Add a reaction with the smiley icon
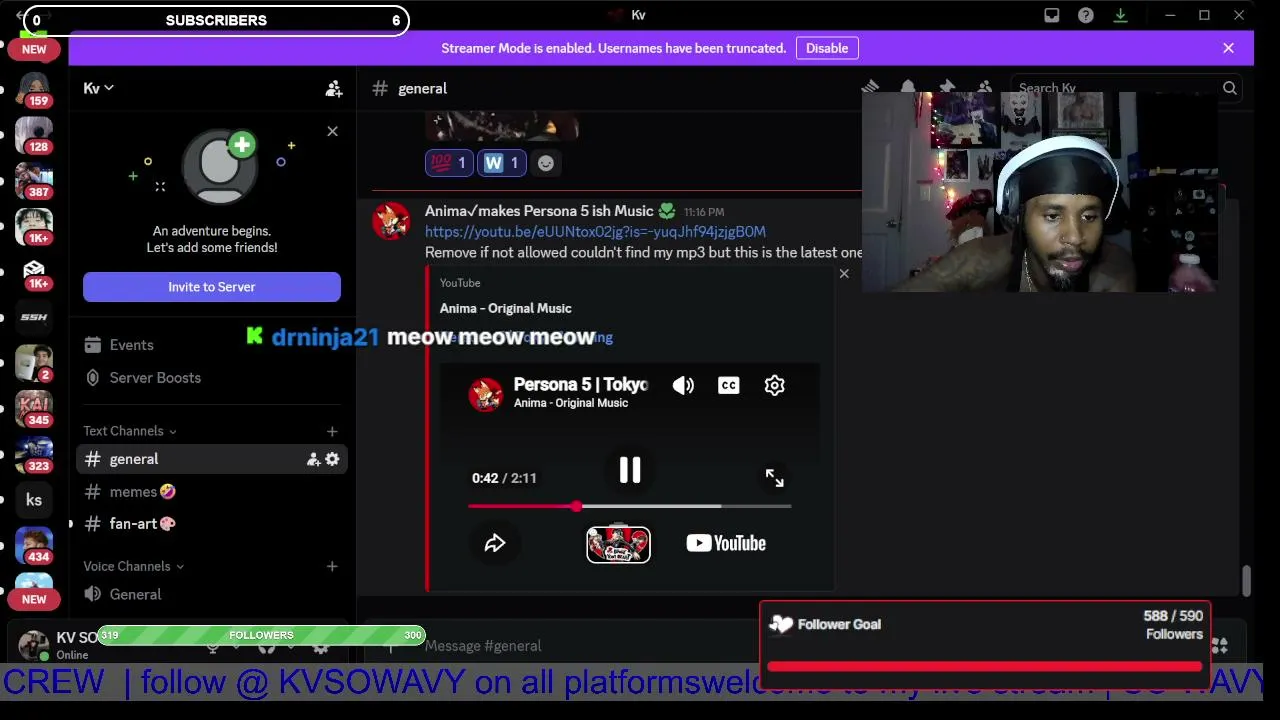Image resolution: width=1280 pixels, height=720 pixels. tap(545, 163)
